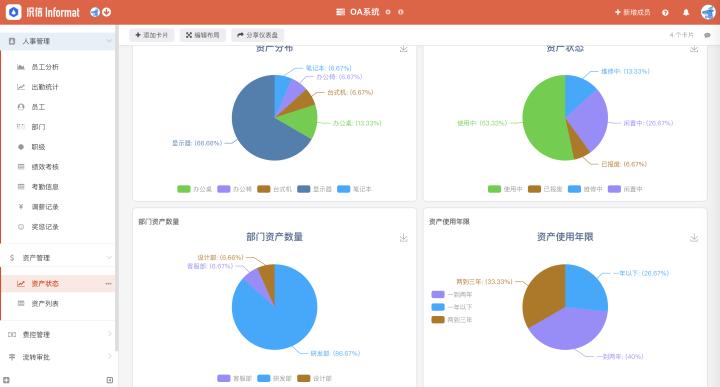Click the OA系统 title in header

pos(365,12)
